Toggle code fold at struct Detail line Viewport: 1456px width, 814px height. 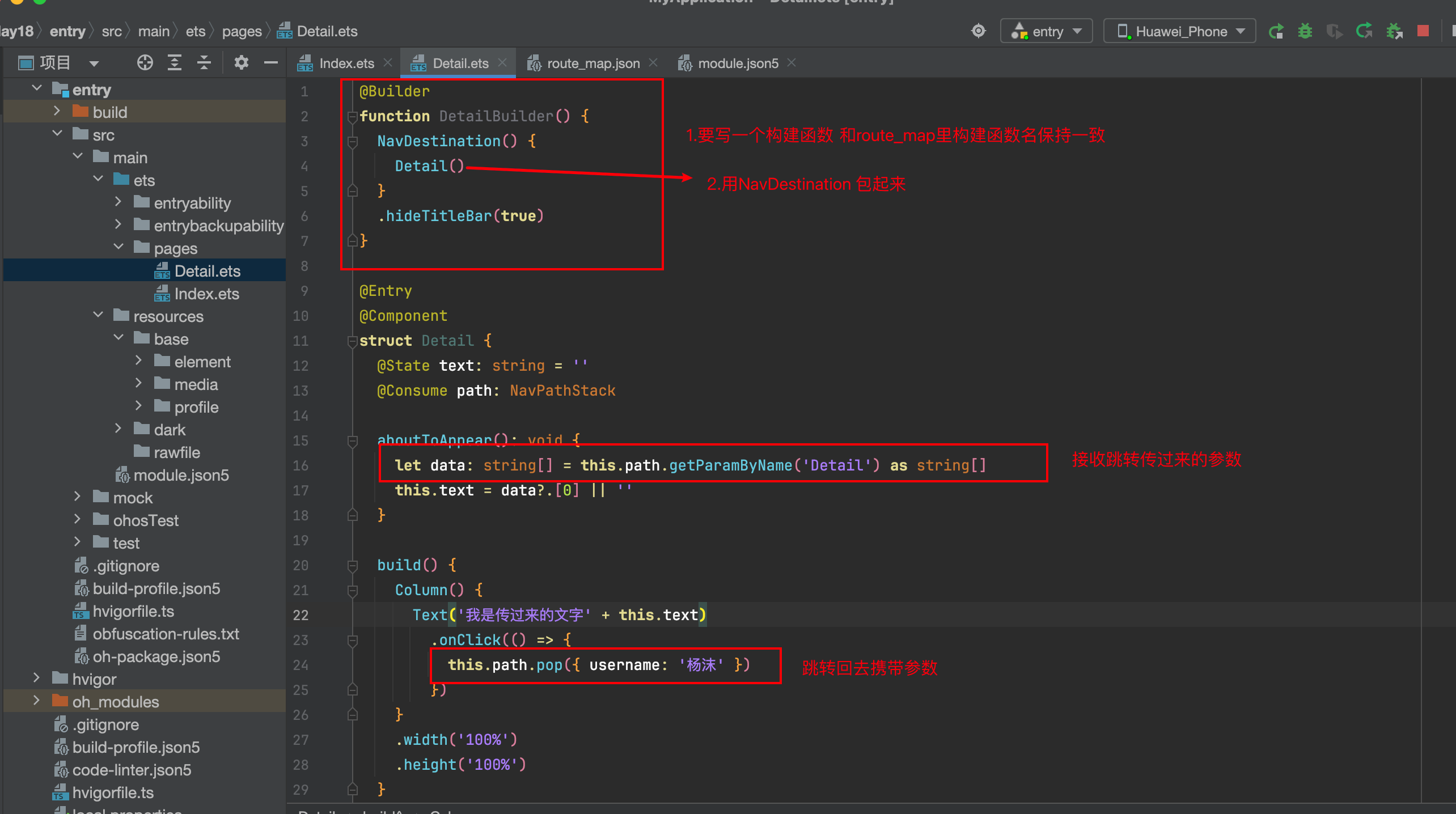tap(352, 341)
